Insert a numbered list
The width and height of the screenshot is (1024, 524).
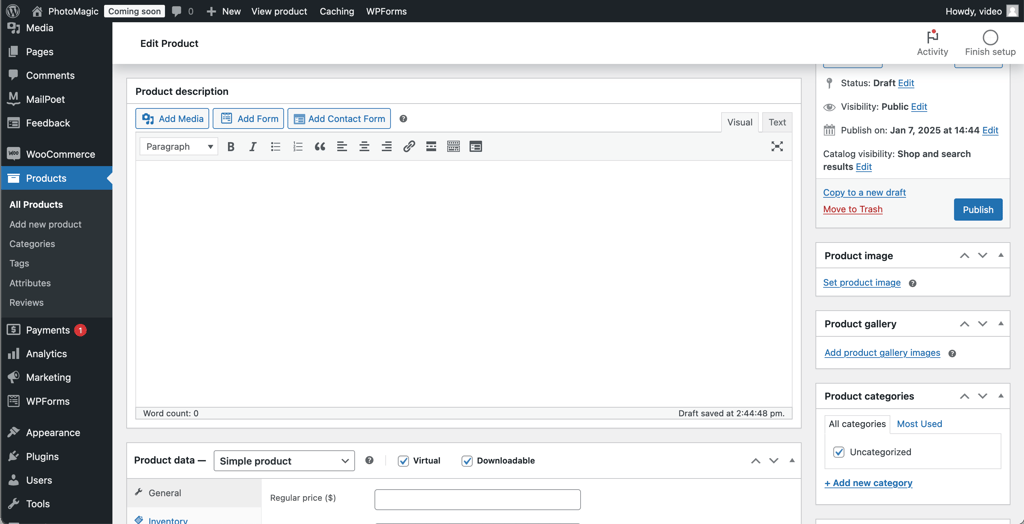click(298, 147)
